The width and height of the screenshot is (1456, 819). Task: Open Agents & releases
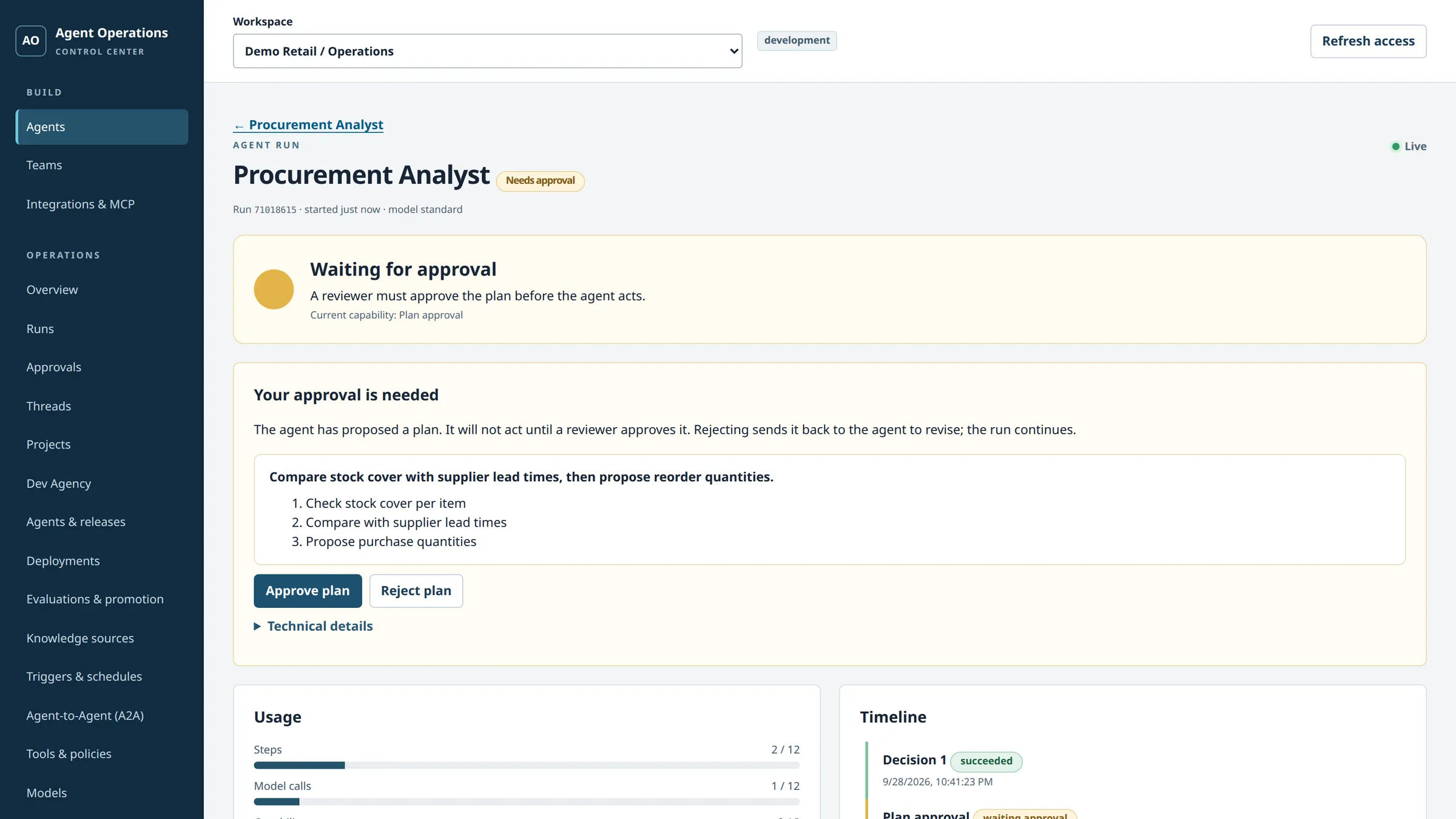point(102,522)
